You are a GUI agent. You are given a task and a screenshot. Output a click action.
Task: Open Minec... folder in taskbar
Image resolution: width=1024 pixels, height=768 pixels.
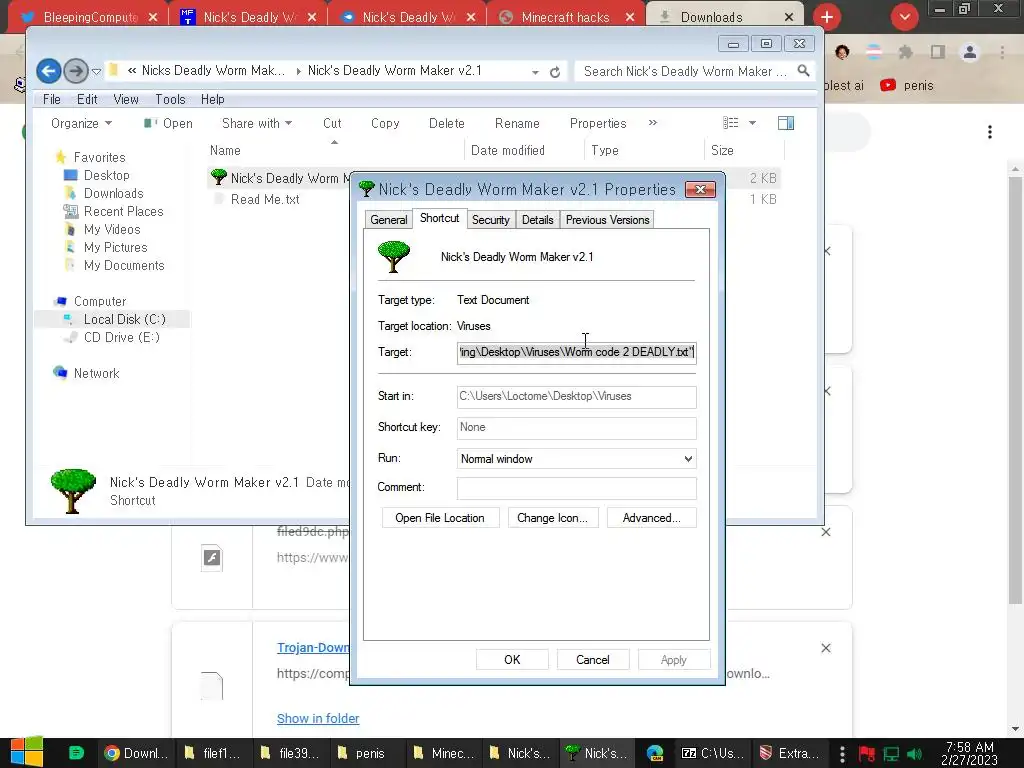tap(445, 753)
